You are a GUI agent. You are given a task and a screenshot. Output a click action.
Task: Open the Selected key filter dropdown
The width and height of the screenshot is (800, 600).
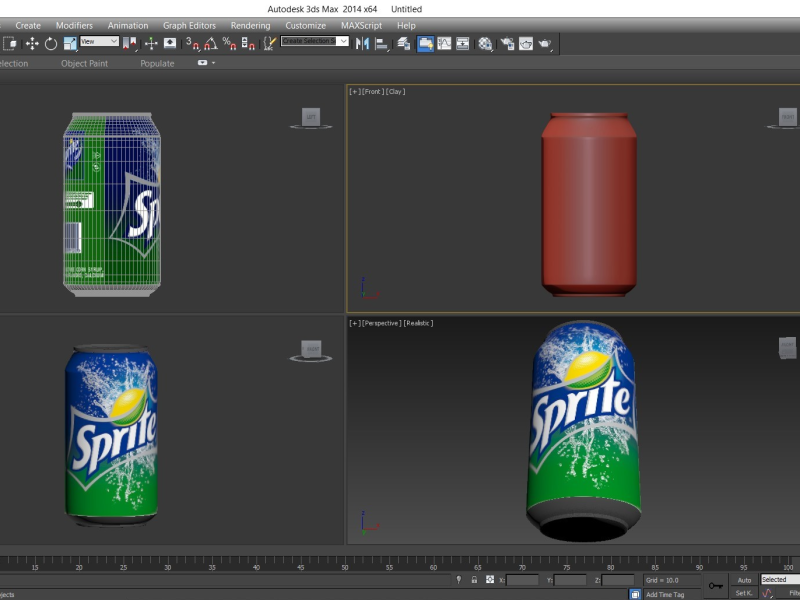(780, 580)
